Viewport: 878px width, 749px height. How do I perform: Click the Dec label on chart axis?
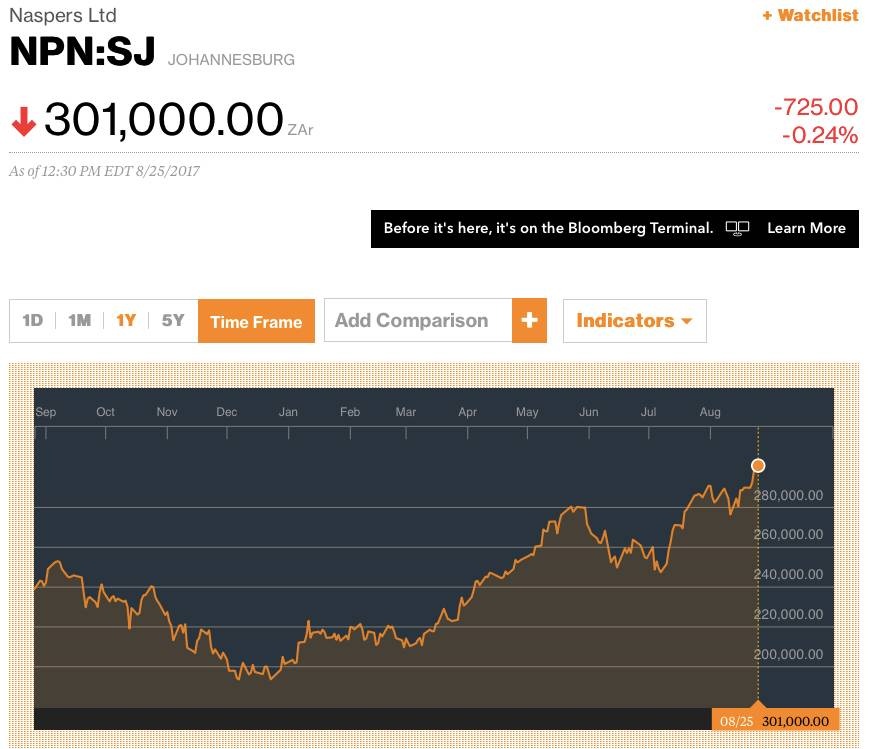pos(227,412)
